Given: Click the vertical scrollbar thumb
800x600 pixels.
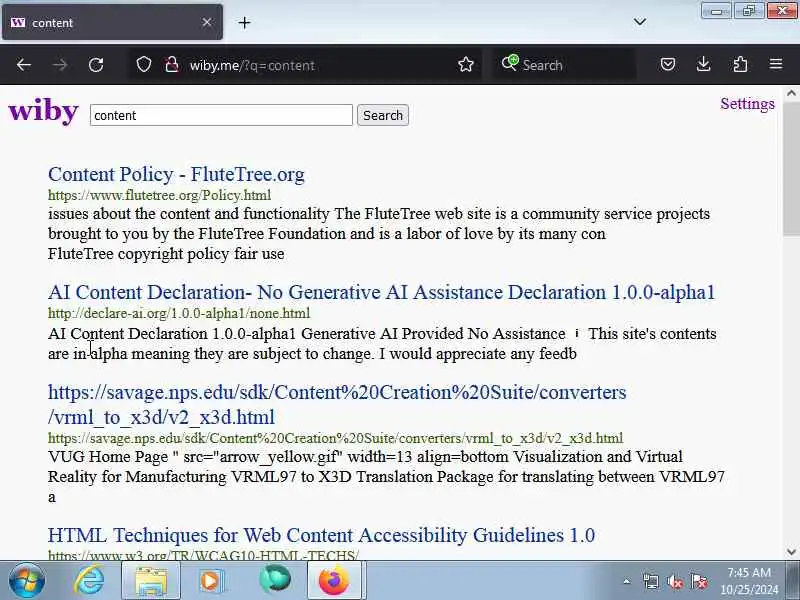Looking at the screenshot, I should click(791, 168).
